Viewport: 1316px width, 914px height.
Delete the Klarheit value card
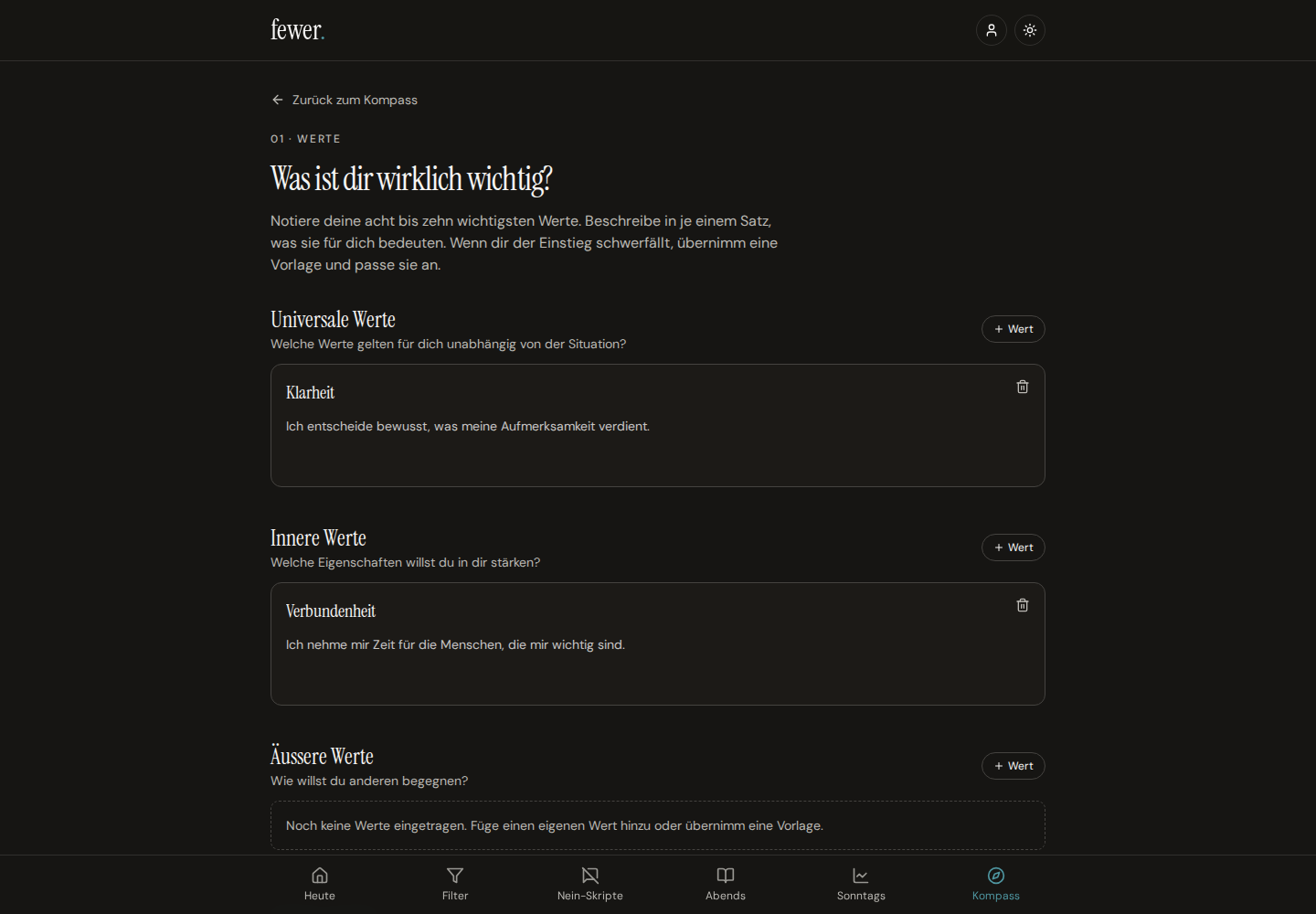pos(1023,387)
